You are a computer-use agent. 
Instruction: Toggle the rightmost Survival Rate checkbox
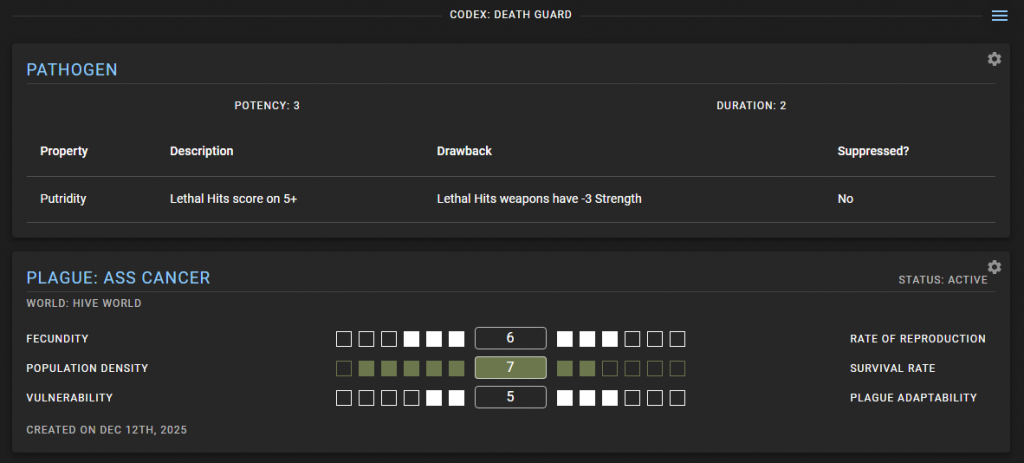coord(677,368)
